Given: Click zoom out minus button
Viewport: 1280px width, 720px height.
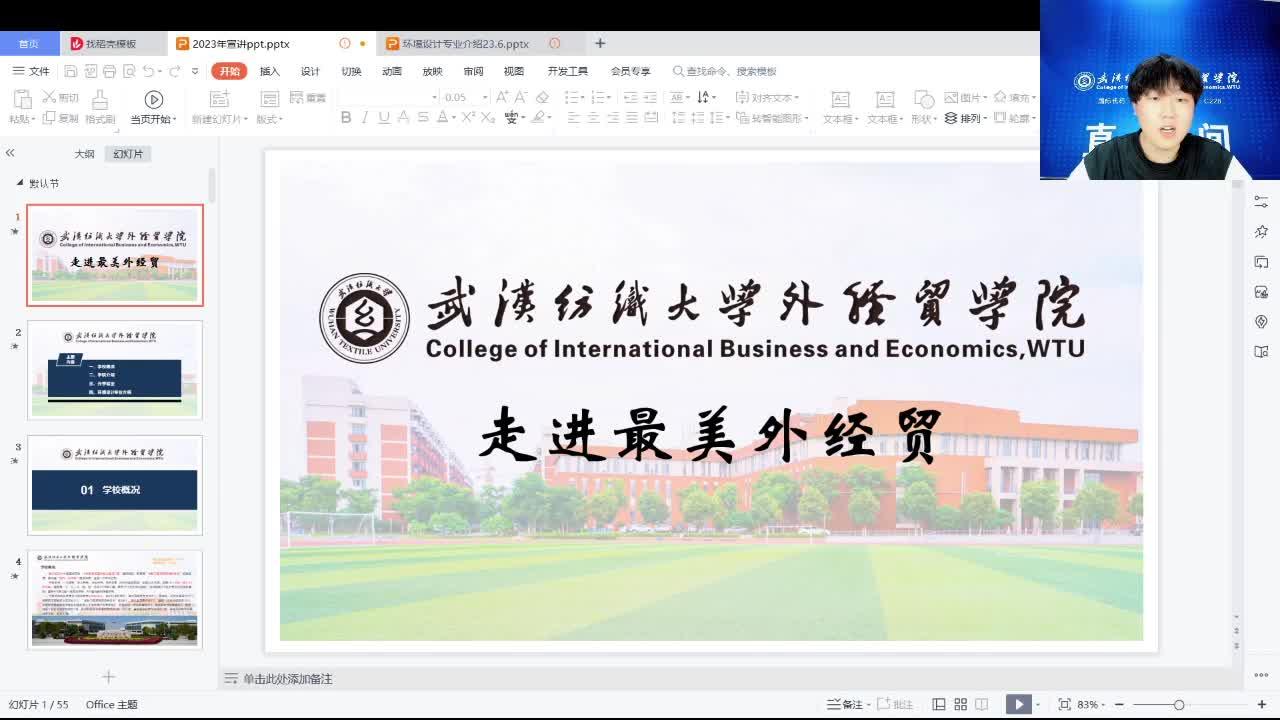Looking at the screenshot, I should pyautogui.click(x=1118, y=704).
